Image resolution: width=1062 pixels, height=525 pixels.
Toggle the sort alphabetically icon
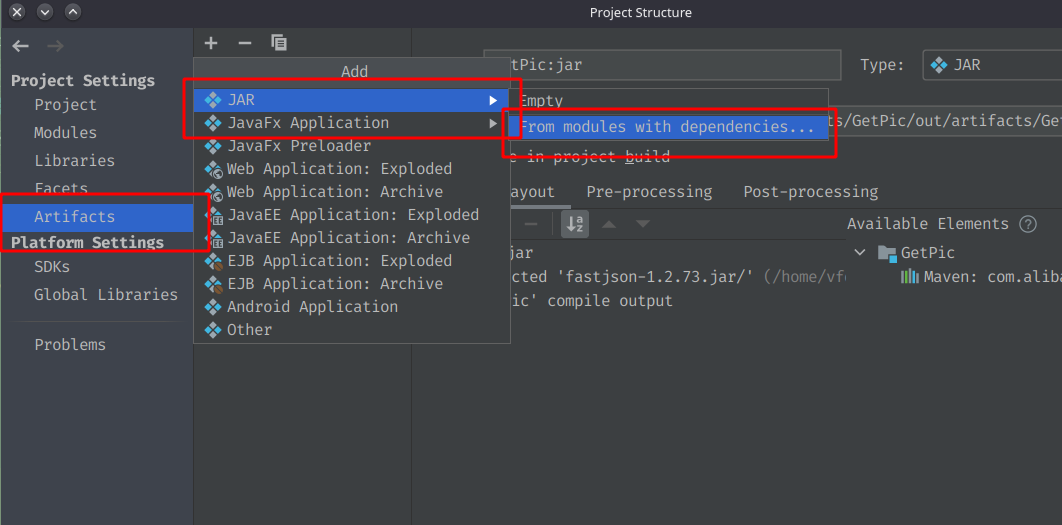[x=574, y=224]
